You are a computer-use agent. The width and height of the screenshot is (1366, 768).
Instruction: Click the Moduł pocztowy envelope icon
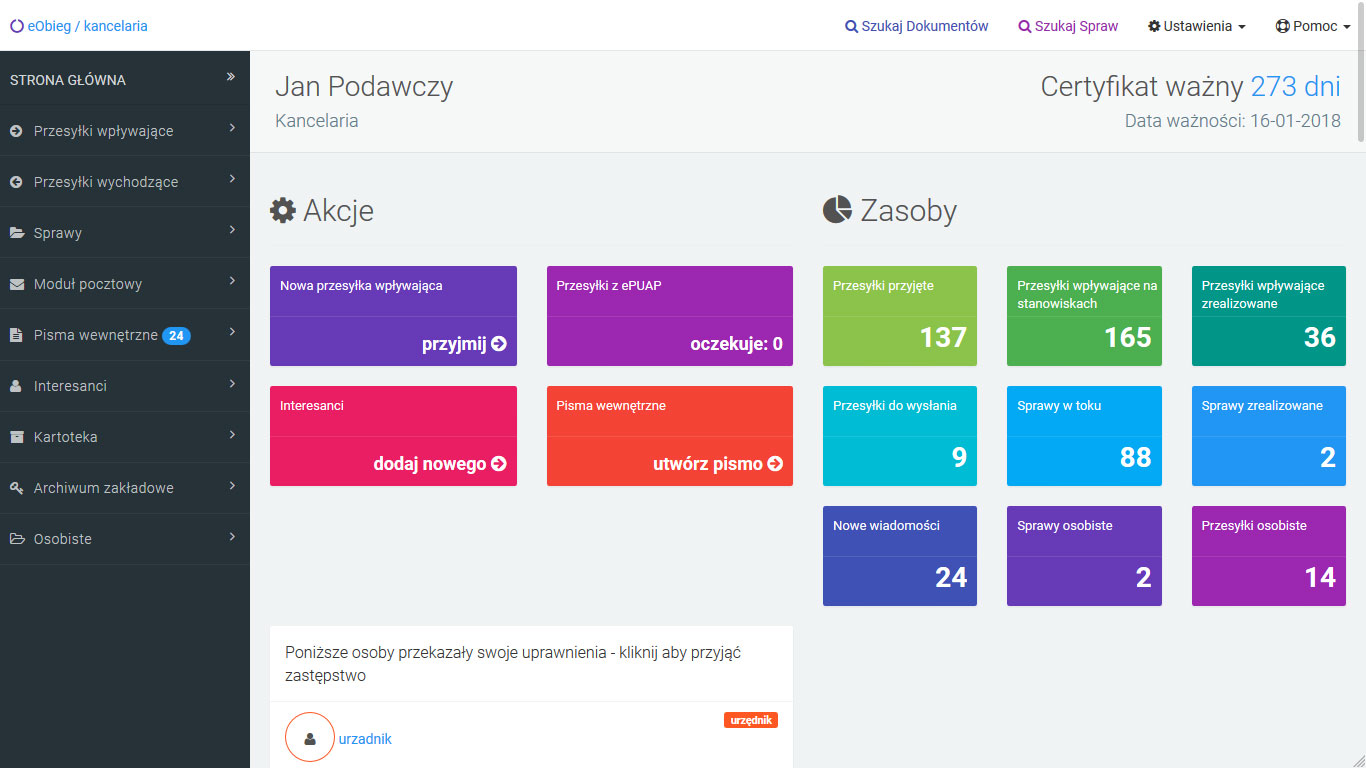tap(16, 284)
